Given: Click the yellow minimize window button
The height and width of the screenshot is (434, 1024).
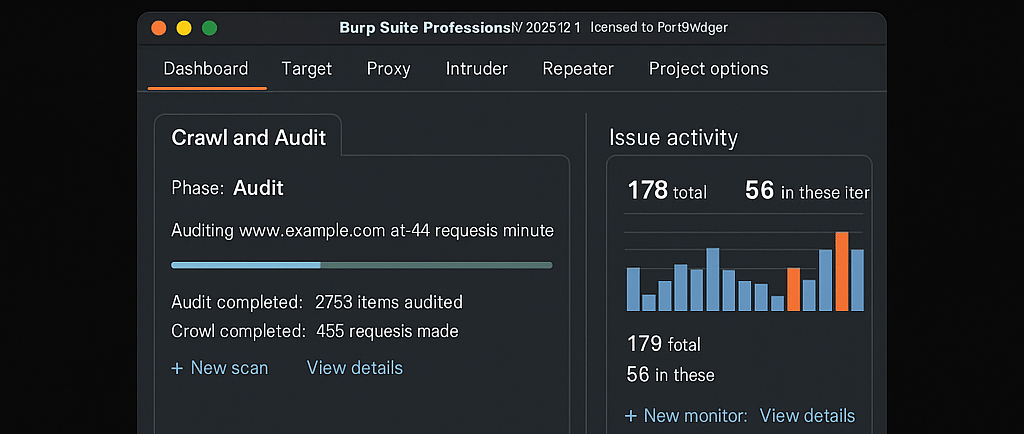Looking at the screenshot, I should [183, 28].
